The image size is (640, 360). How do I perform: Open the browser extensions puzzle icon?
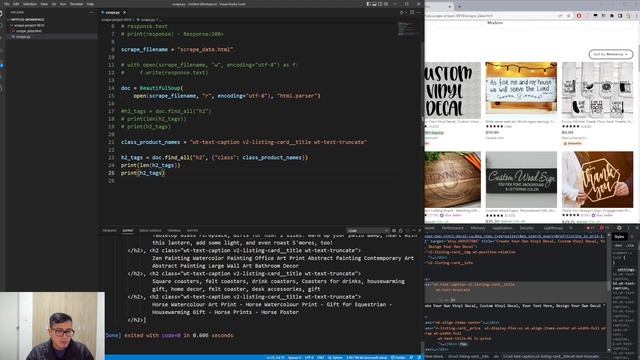(612, 16)
